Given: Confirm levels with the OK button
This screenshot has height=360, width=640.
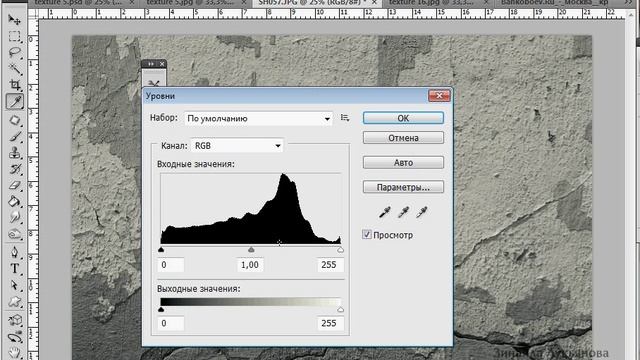Looking at the screenshot, I should 403,118.
